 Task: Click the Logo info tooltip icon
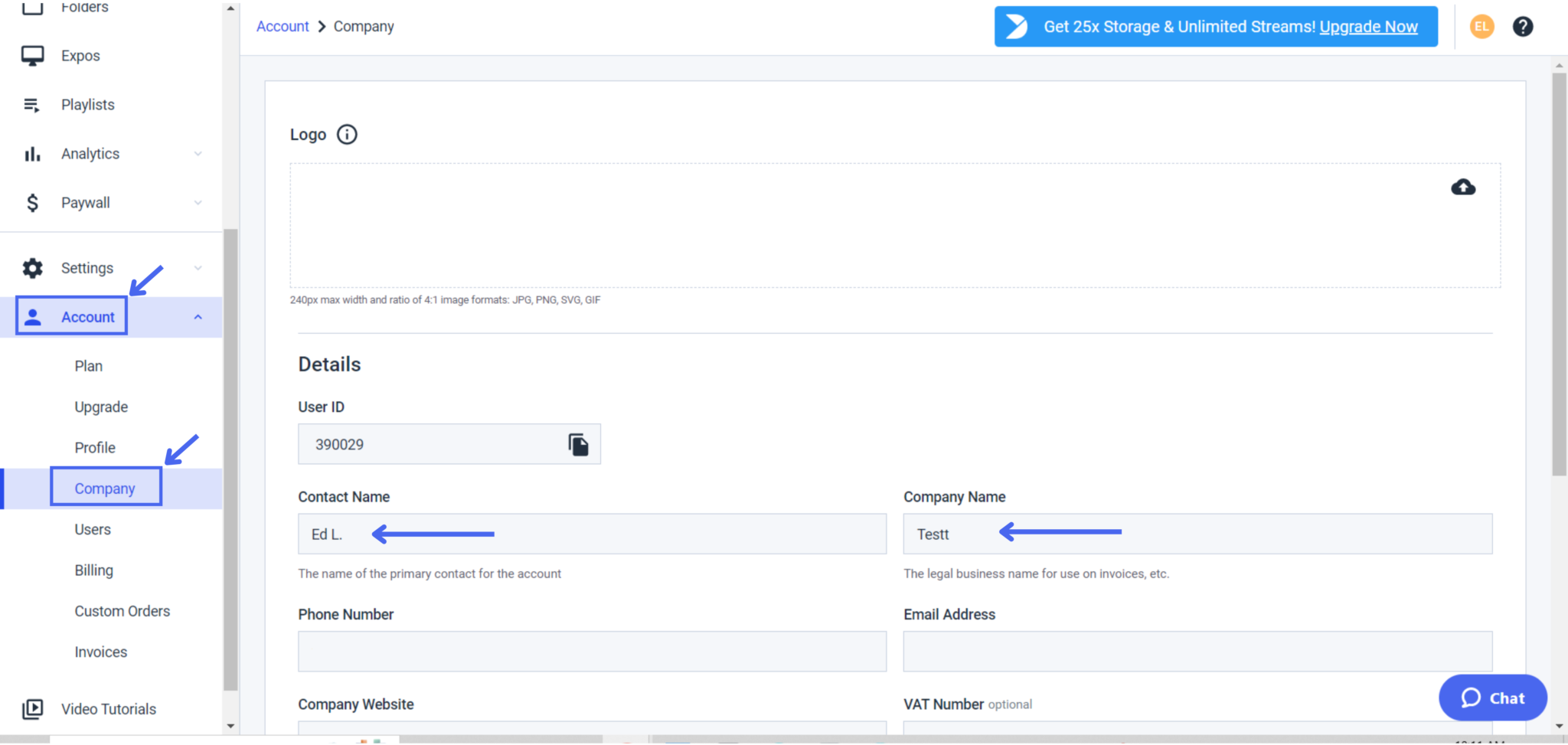pos(346,134)
